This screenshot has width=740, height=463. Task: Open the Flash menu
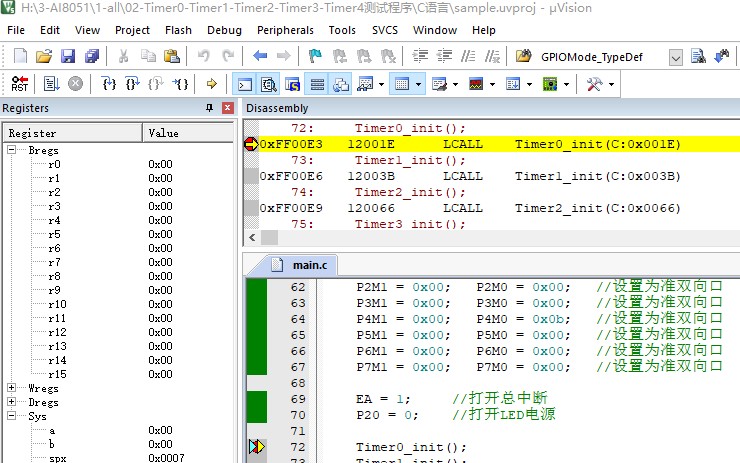pyautogui.click(x=178, y=30)
